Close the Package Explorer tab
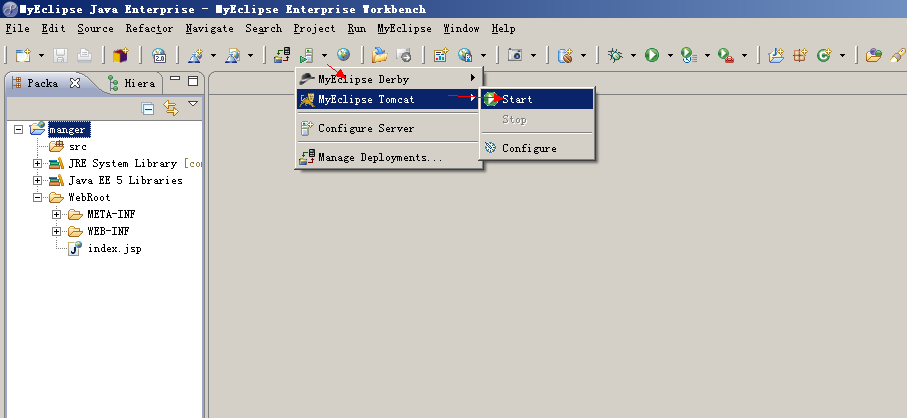This screenshot has height=418, width=907. coord(75,83)
